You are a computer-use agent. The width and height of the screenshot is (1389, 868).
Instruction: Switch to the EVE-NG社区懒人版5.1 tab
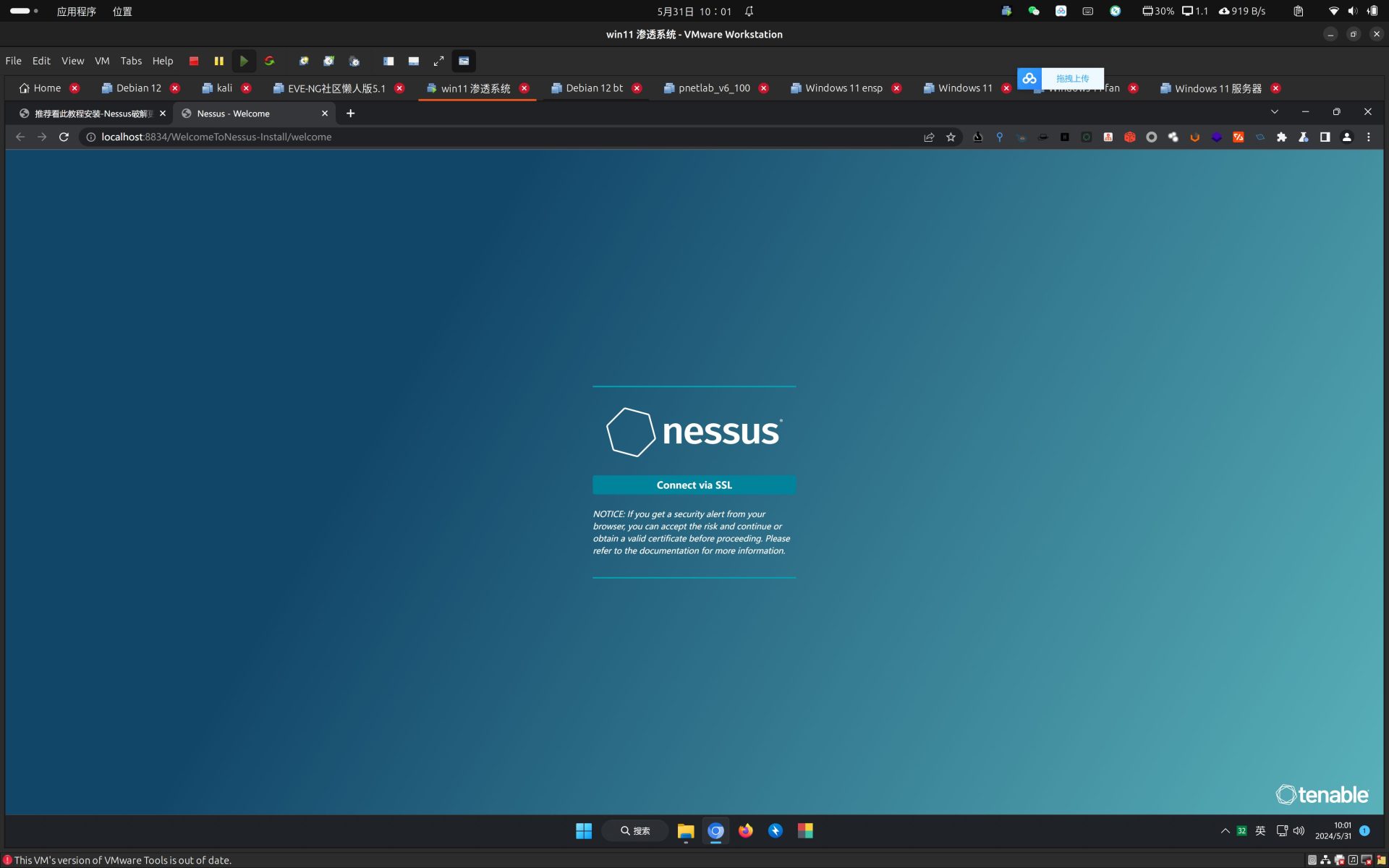[x=329, y=88]
